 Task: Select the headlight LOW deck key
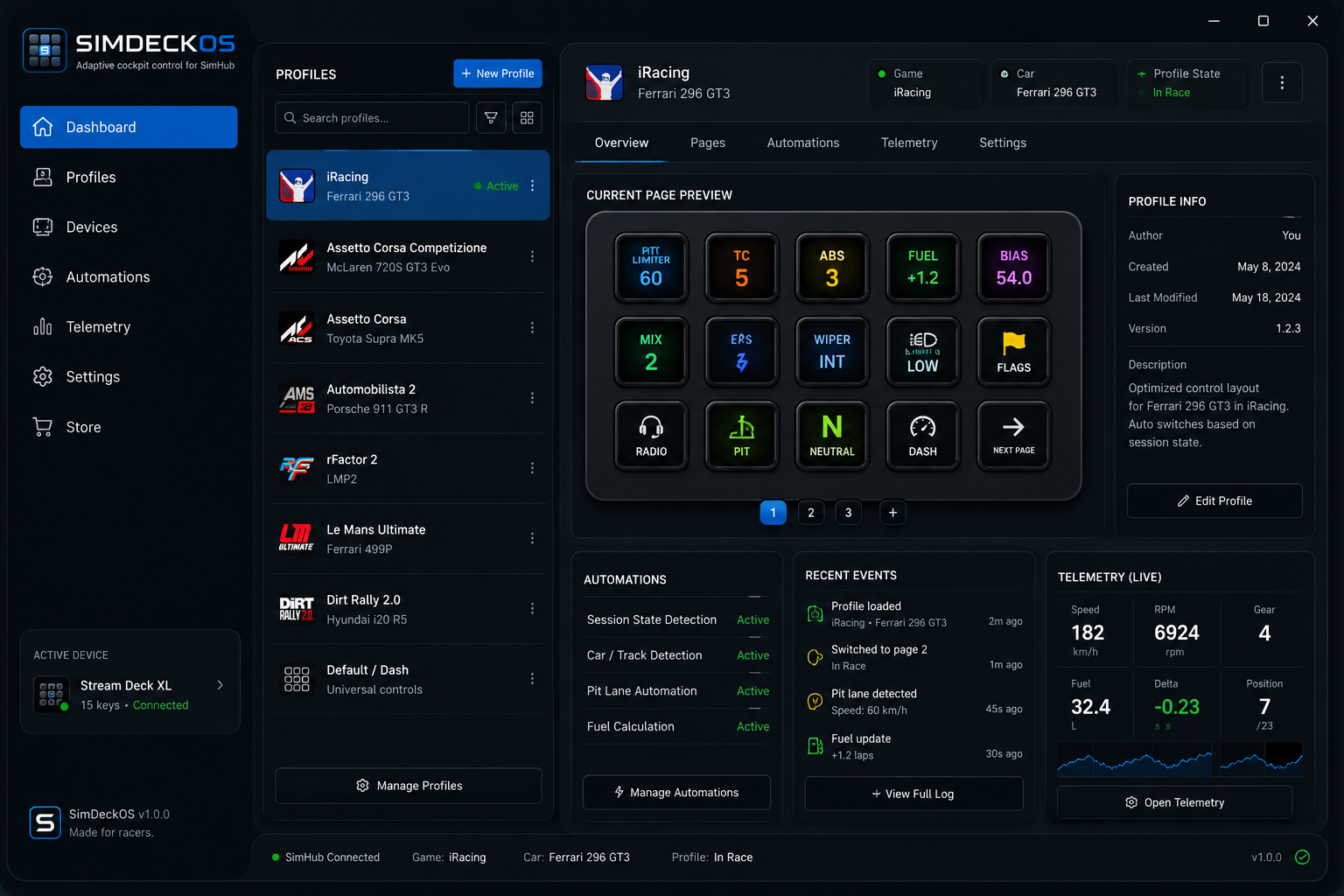tap(923, 352)
